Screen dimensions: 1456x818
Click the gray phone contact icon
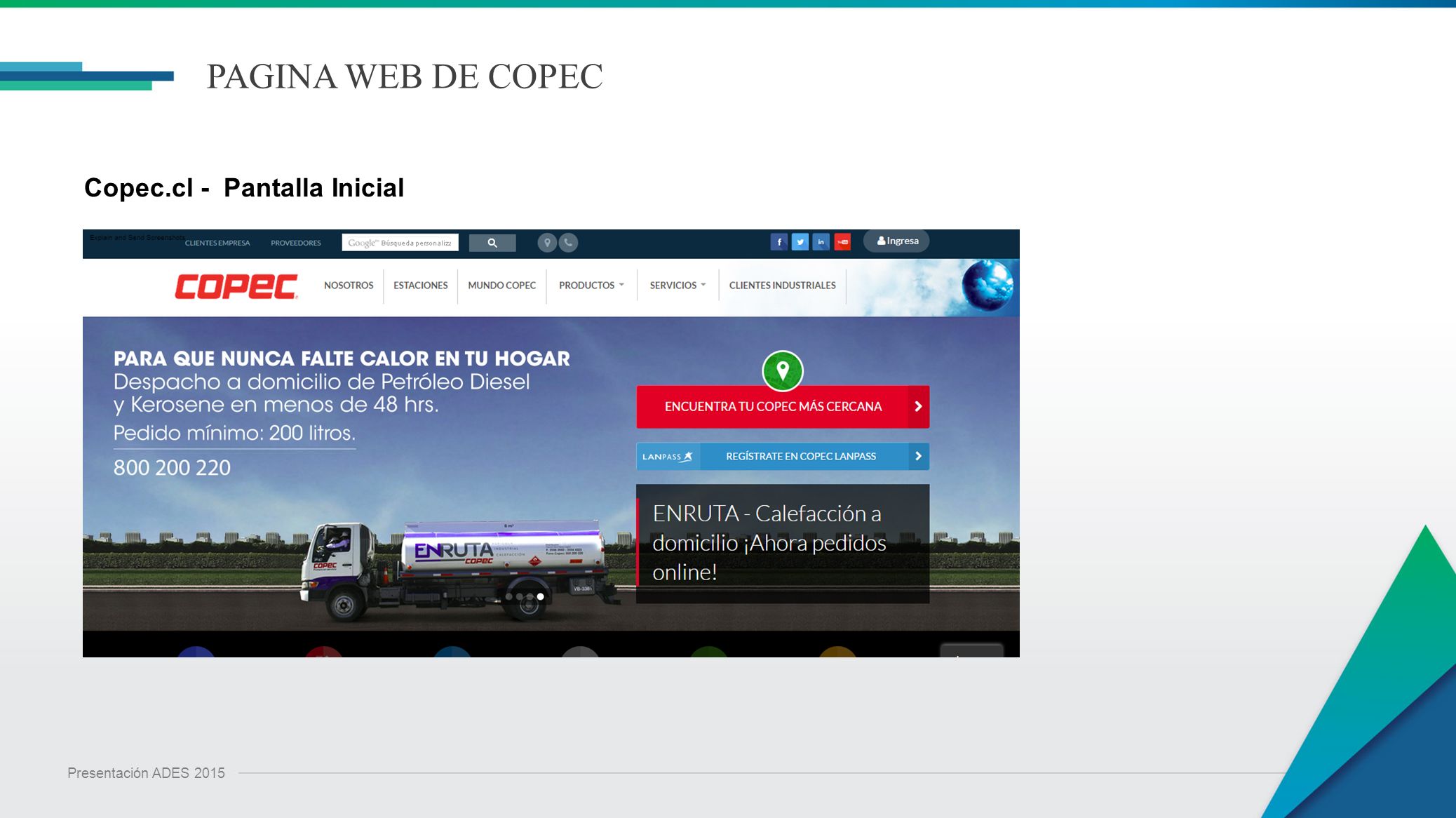click(568, 243)
